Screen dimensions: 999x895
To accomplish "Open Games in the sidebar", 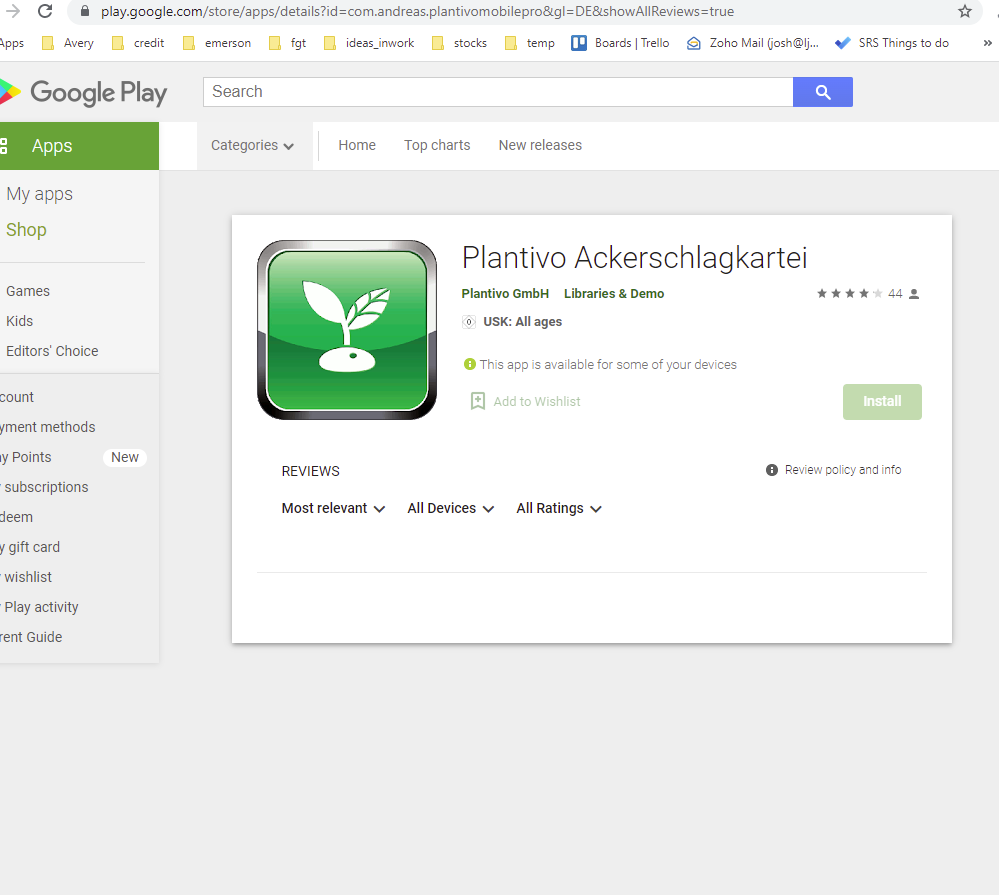I will coord(28,291).
